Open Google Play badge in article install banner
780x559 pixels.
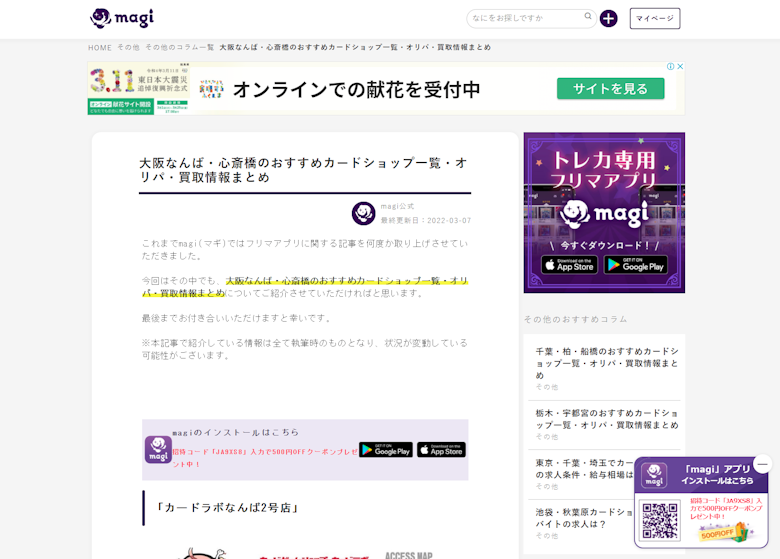click(385, 450)
